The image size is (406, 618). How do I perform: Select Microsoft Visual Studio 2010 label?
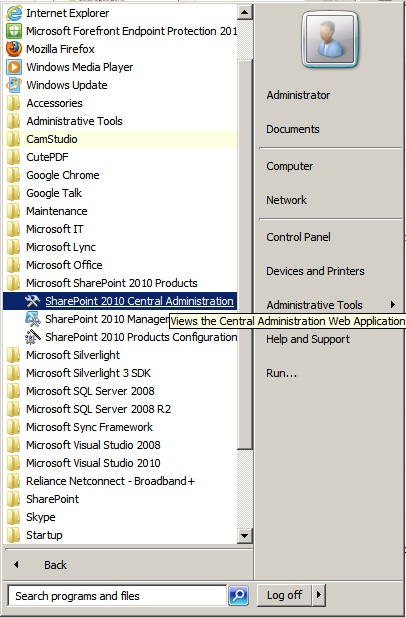click(93, 463)
